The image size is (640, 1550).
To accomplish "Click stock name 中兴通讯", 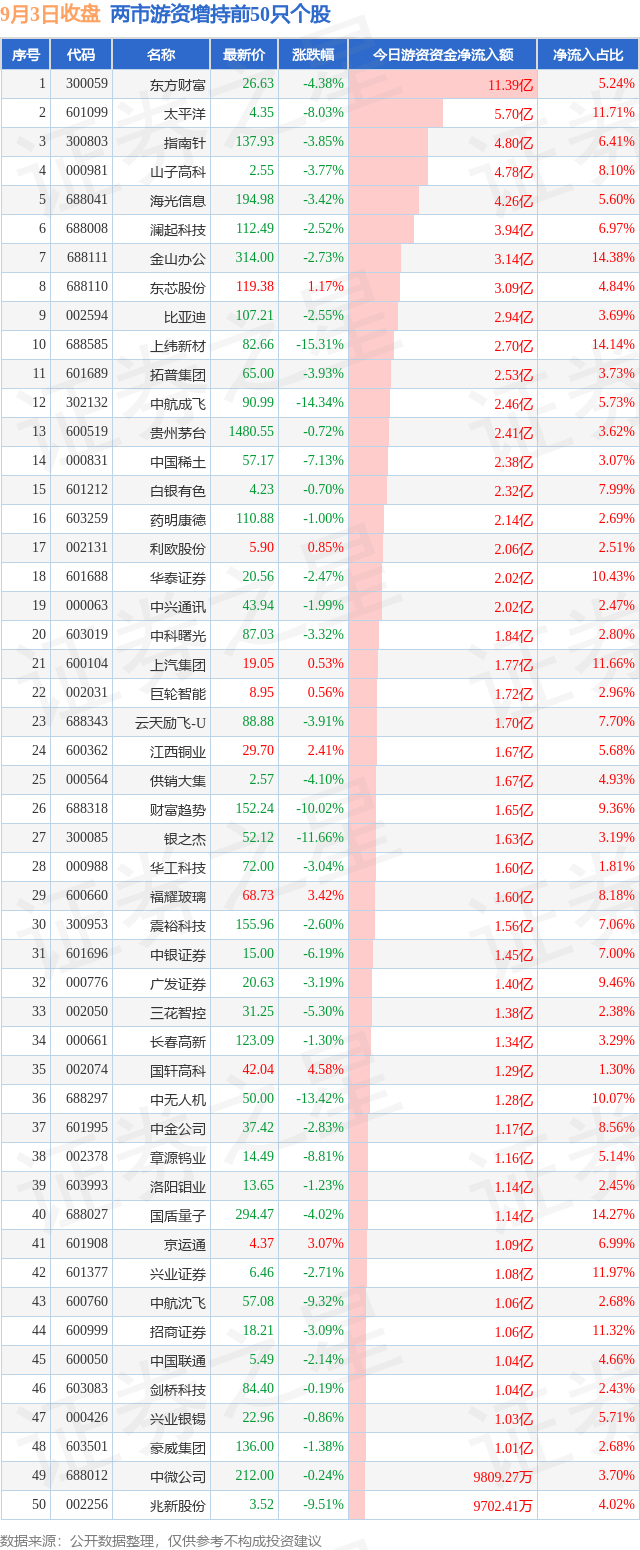I will tap(178, 606).
